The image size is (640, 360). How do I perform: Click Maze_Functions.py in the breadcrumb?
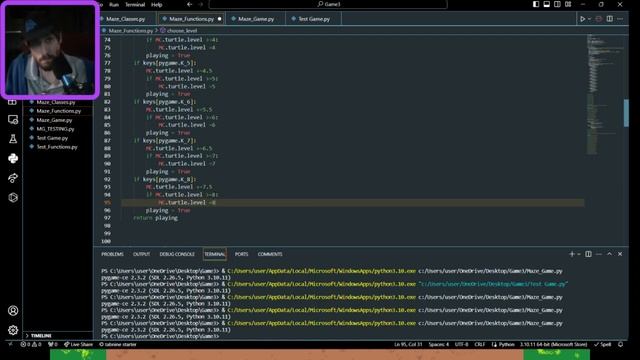pos(131,31)
